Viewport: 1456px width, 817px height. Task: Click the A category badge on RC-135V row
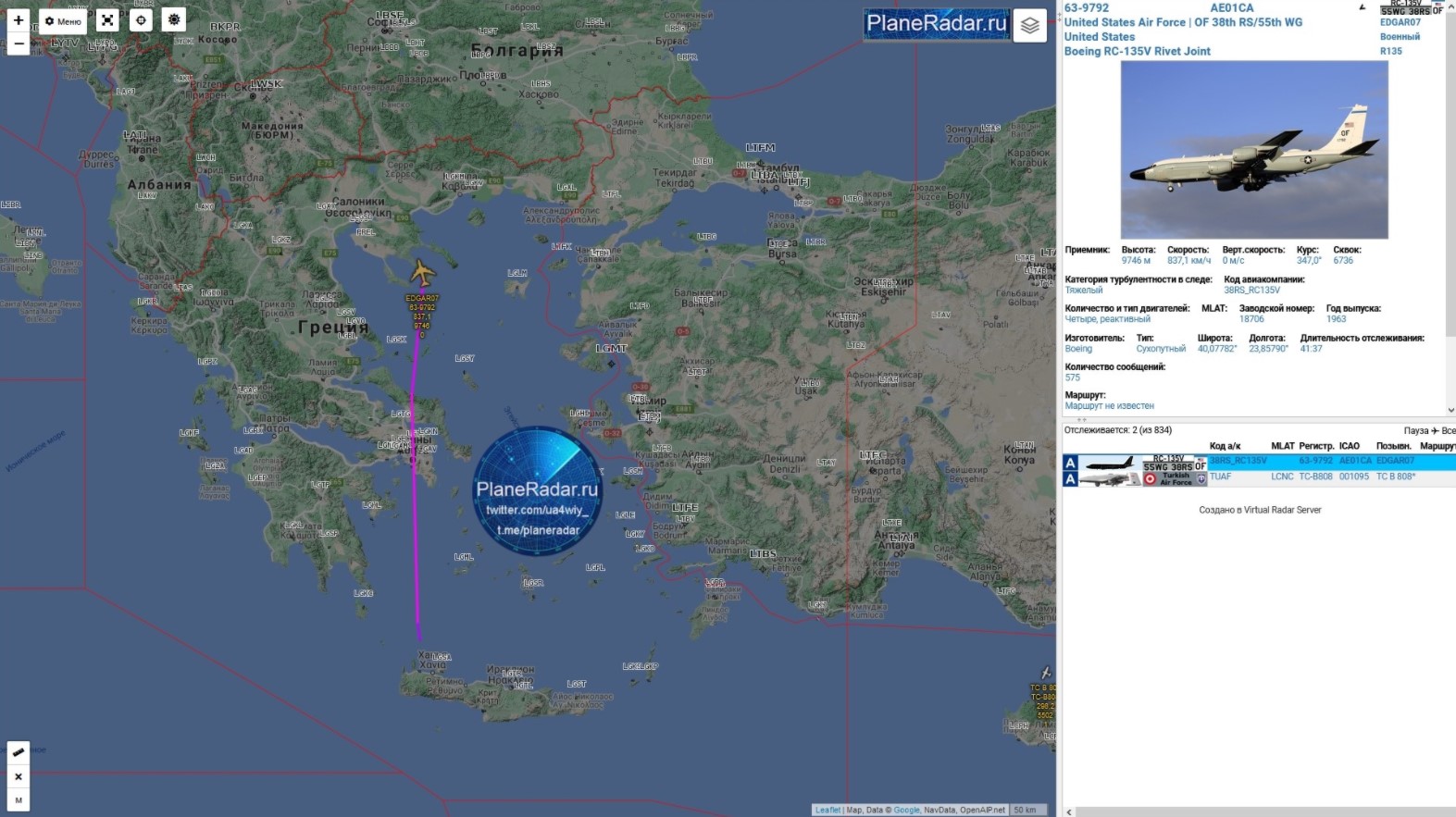coord(1071,463)
